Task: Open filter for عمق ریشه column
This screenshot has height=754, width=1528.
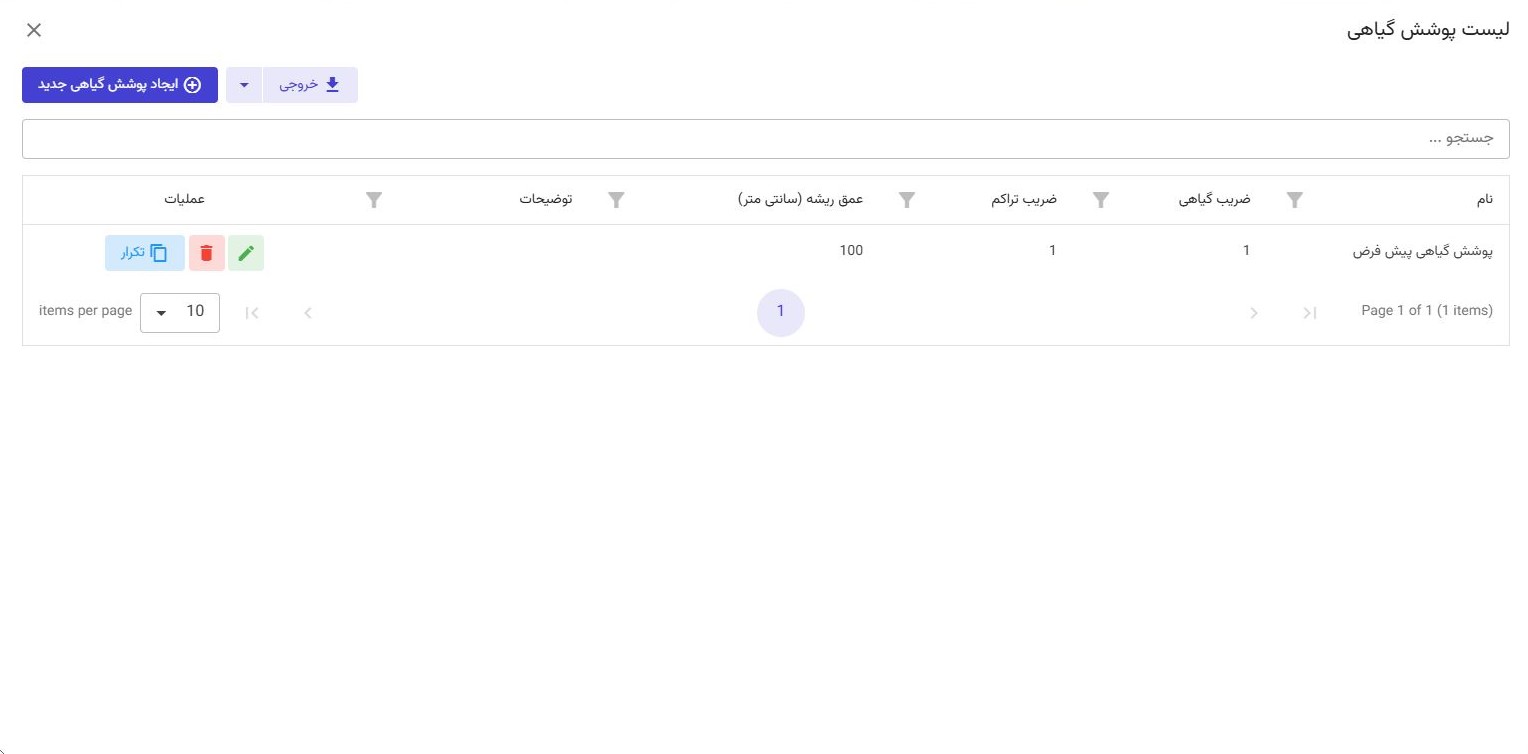Action: coord(616,200)
